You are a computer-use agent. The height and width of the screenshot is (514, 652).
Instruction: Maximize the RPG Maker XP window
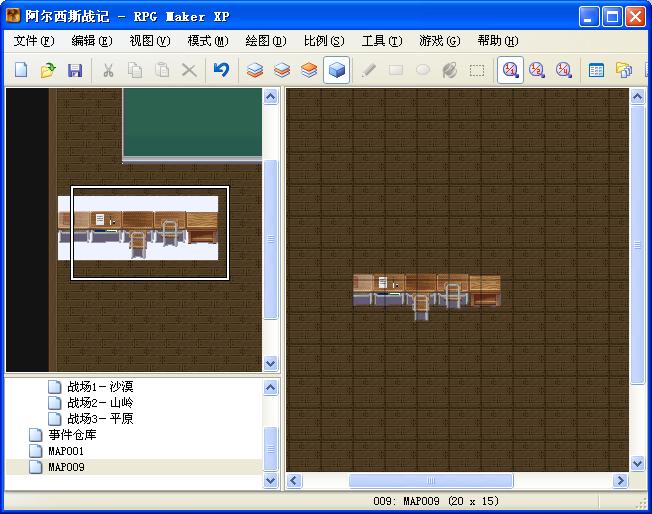click(612, 17)
